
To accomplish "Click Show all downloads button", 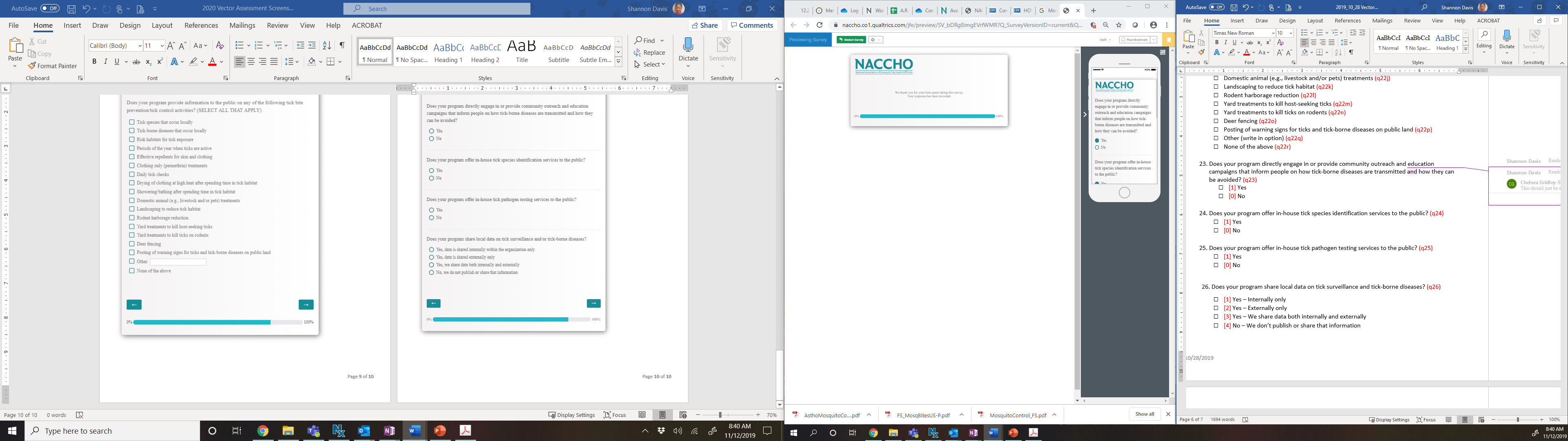I will 1144,414.
